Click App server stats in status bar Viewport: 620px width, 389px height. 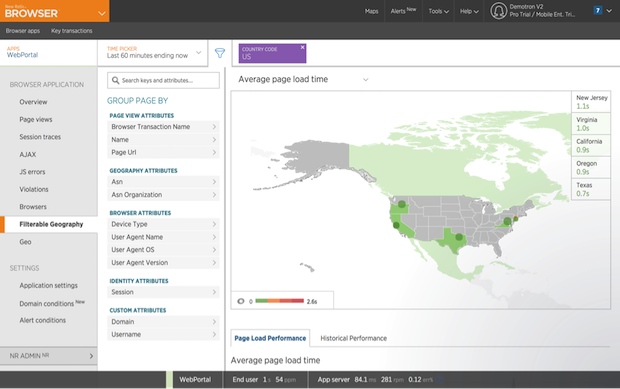[x=375, y=380]
